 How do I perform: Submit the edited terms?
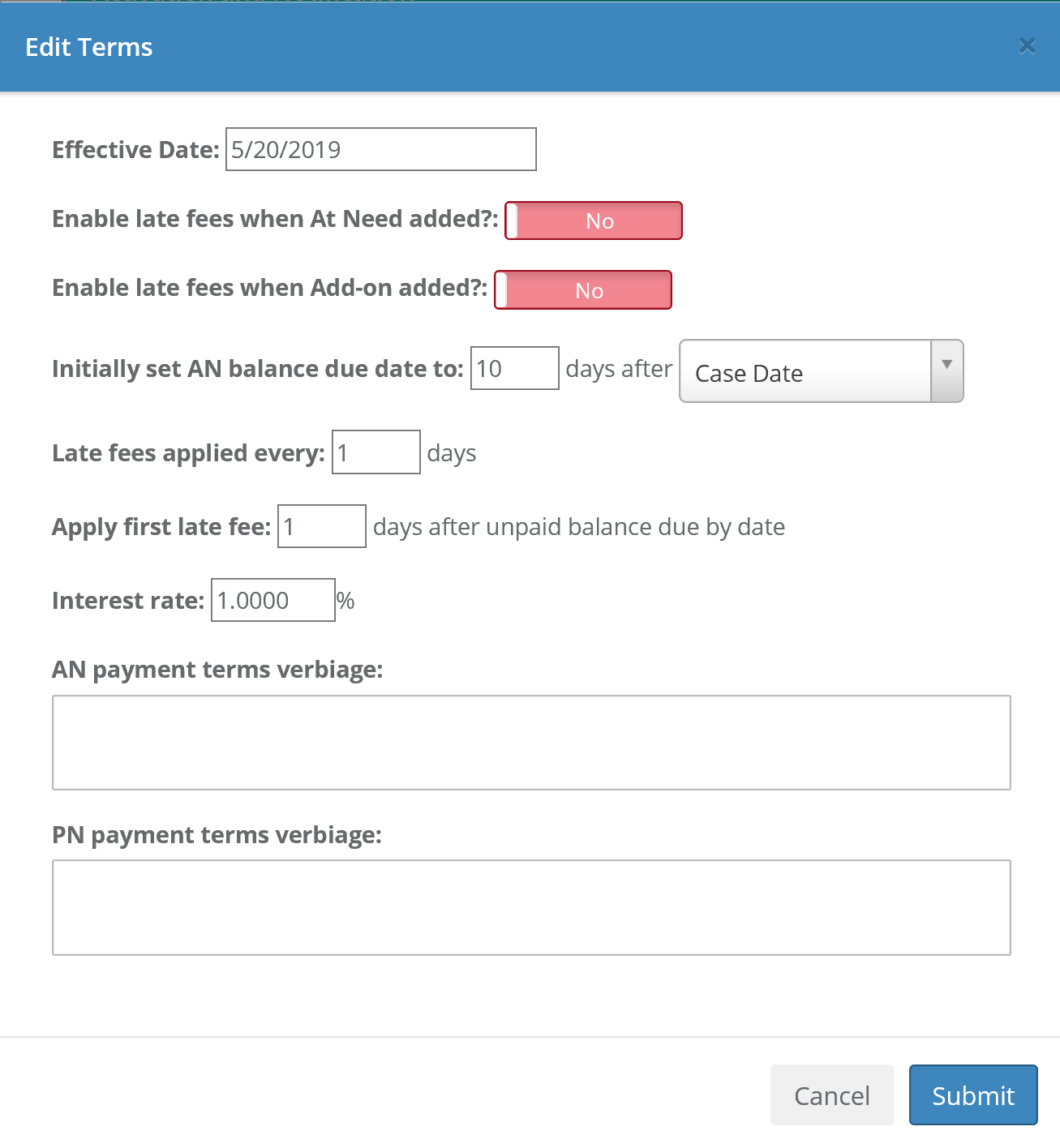click(972, 1094)
